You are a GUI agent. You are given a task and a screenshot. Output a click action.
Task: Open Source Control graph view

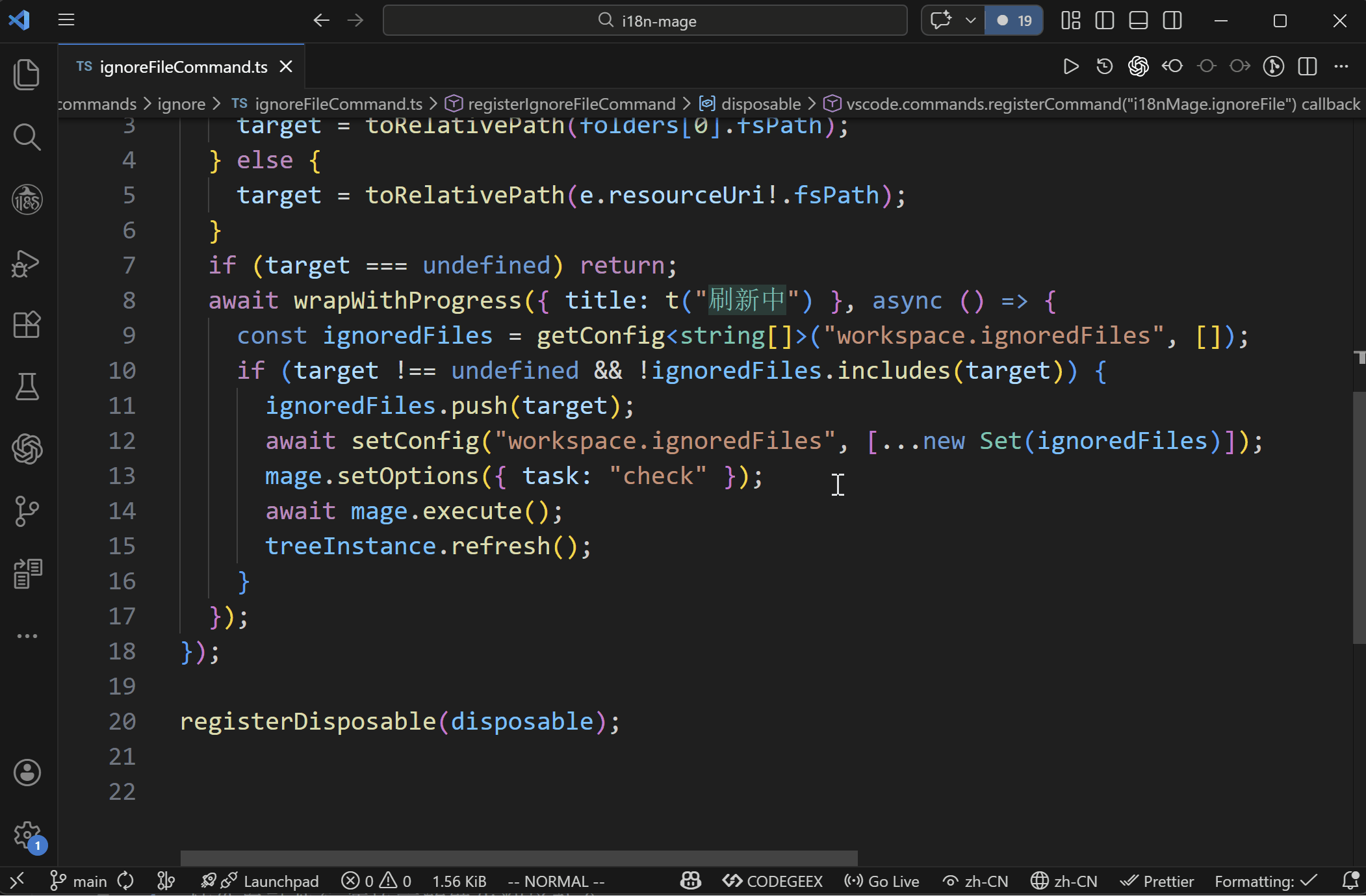click(x=27, y=511)
